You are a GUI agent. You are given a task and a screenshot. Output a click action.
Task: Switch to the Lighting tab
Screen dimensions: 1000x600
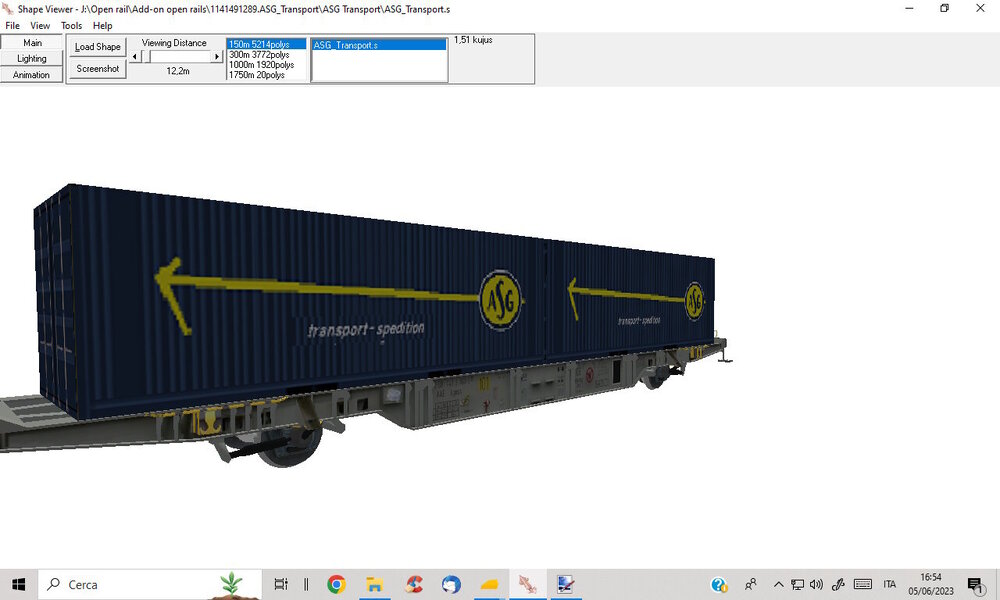(32, 59)
